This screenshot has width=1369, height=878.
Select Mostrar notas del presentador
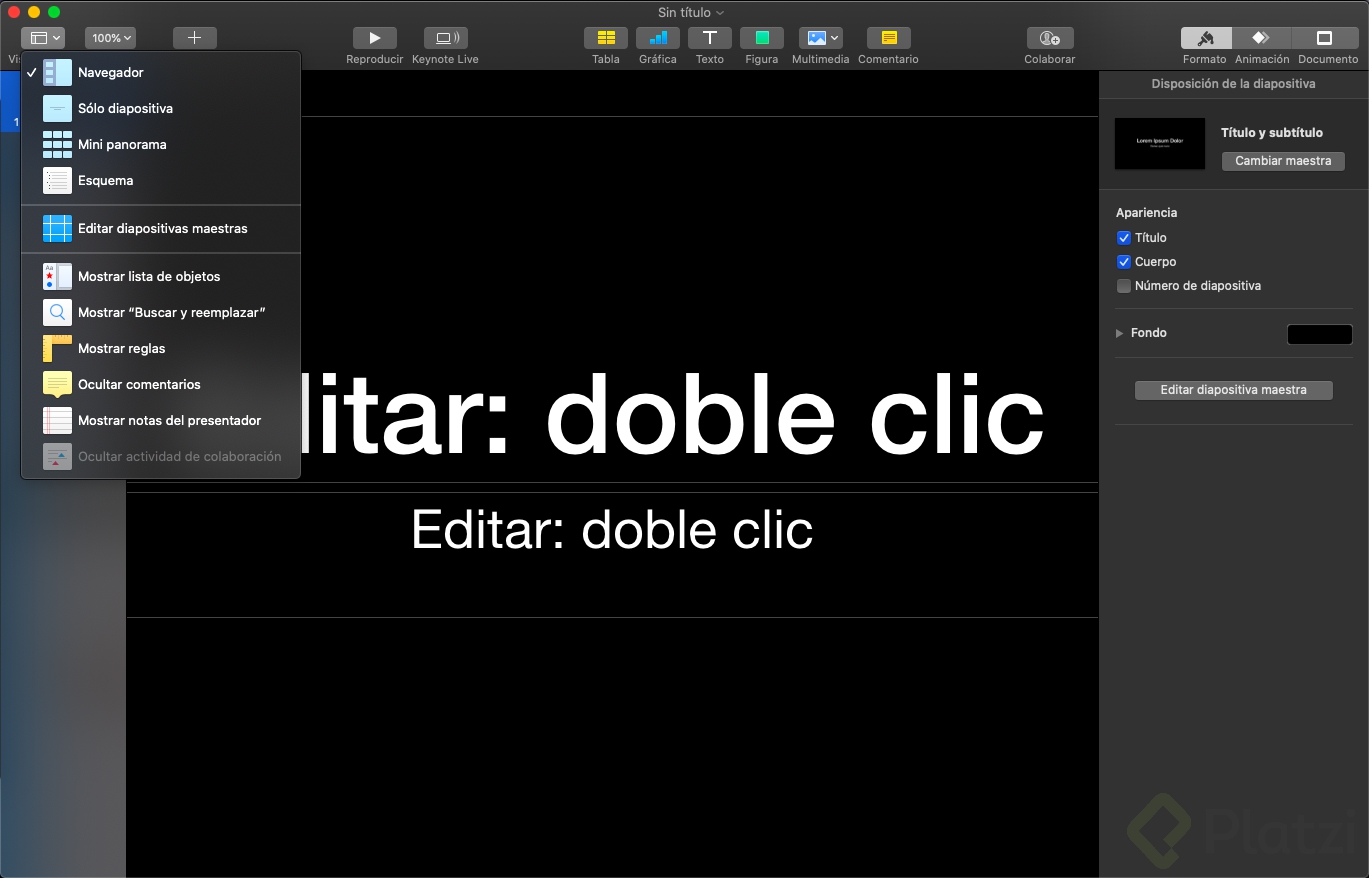coord(161,421)
